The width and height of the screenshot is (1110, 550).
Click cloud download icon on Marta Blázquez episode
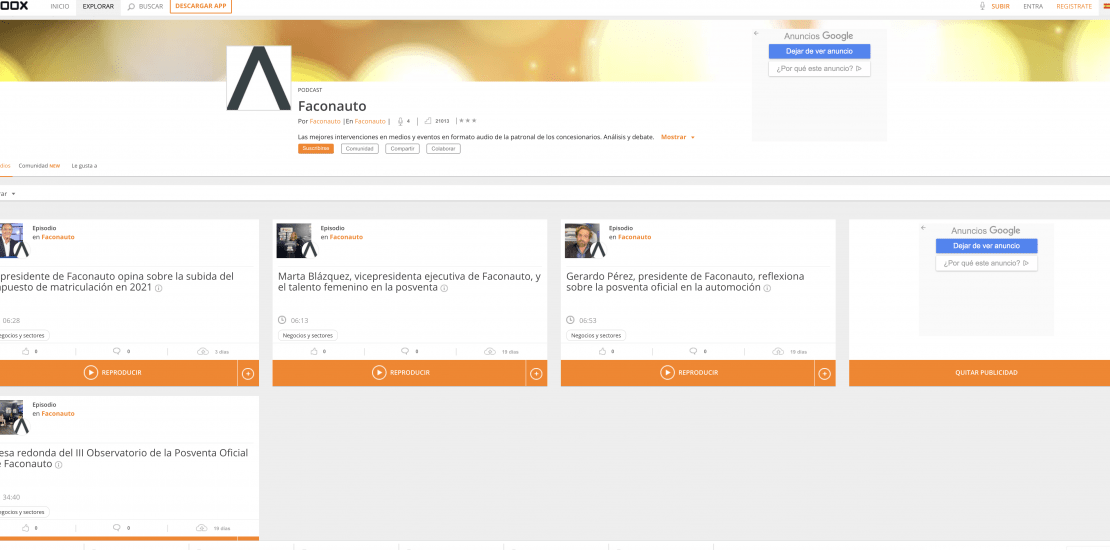(x=490, y=352)
